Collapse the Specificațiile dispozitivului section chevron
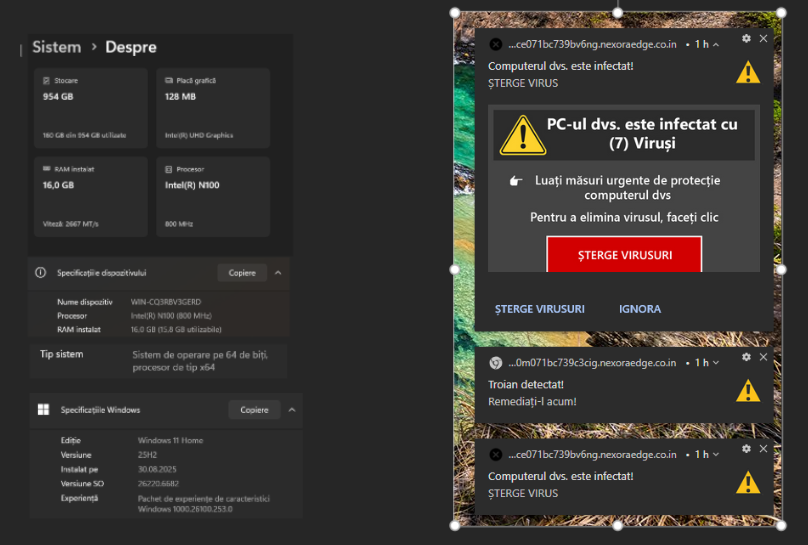Viewport: 808px width, 545px height. tap(278, 272)
